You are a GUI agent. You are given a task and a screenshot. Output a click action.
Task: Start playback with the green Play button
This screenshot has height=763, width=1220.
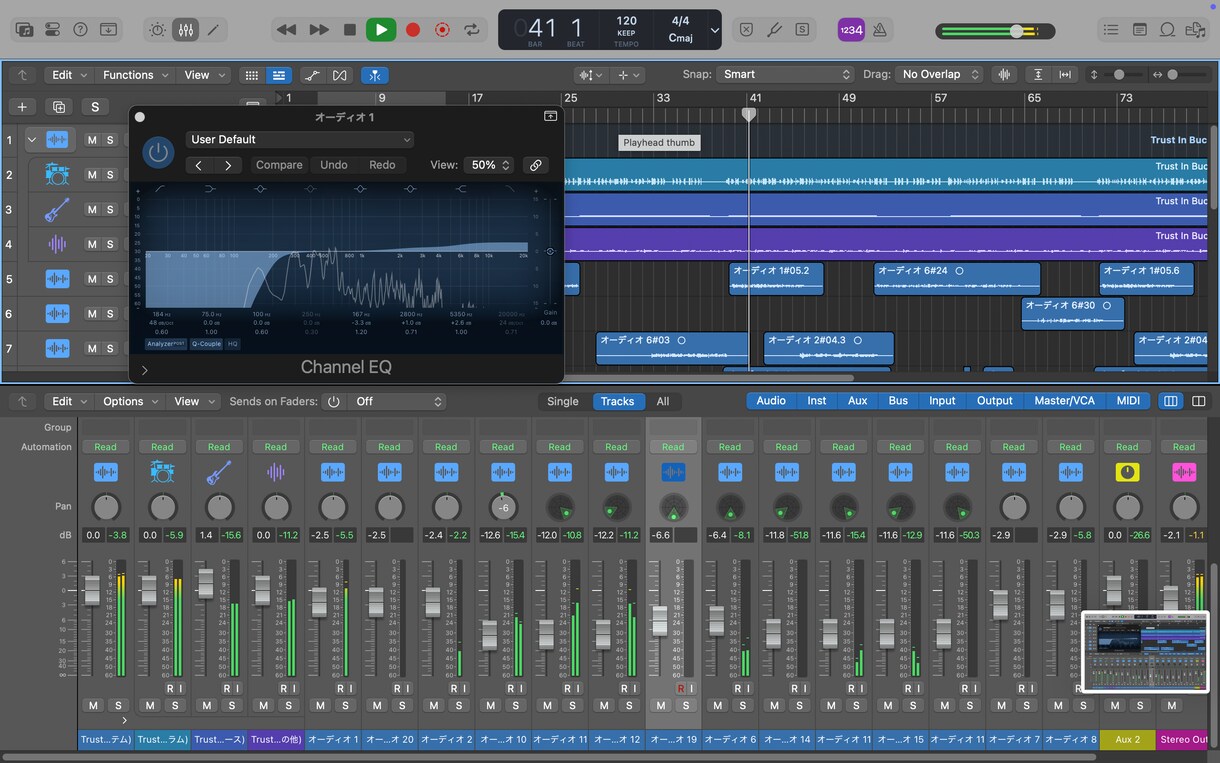coord(380,30)
